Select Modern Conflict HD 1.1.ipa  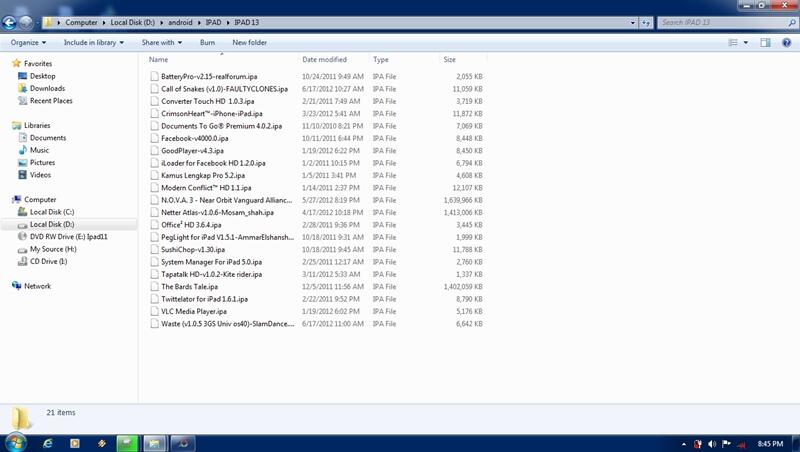(206, 188)
